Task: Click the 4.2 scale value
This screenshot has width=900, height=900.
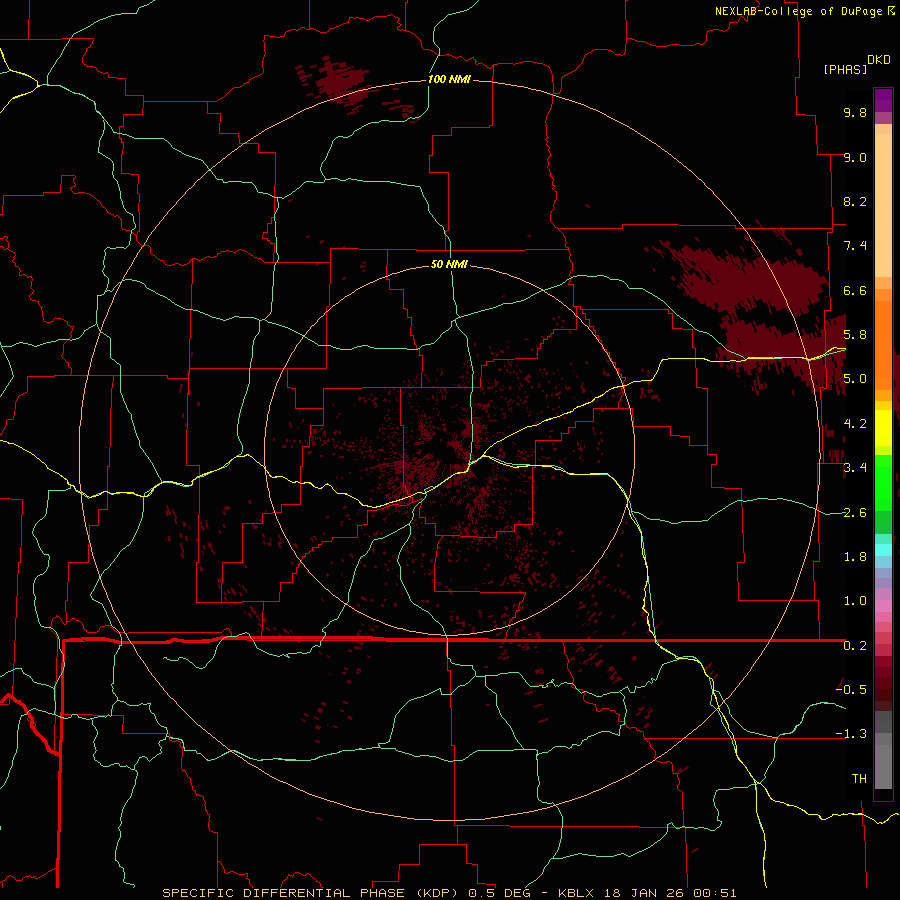Action: (x=855, y=424)
